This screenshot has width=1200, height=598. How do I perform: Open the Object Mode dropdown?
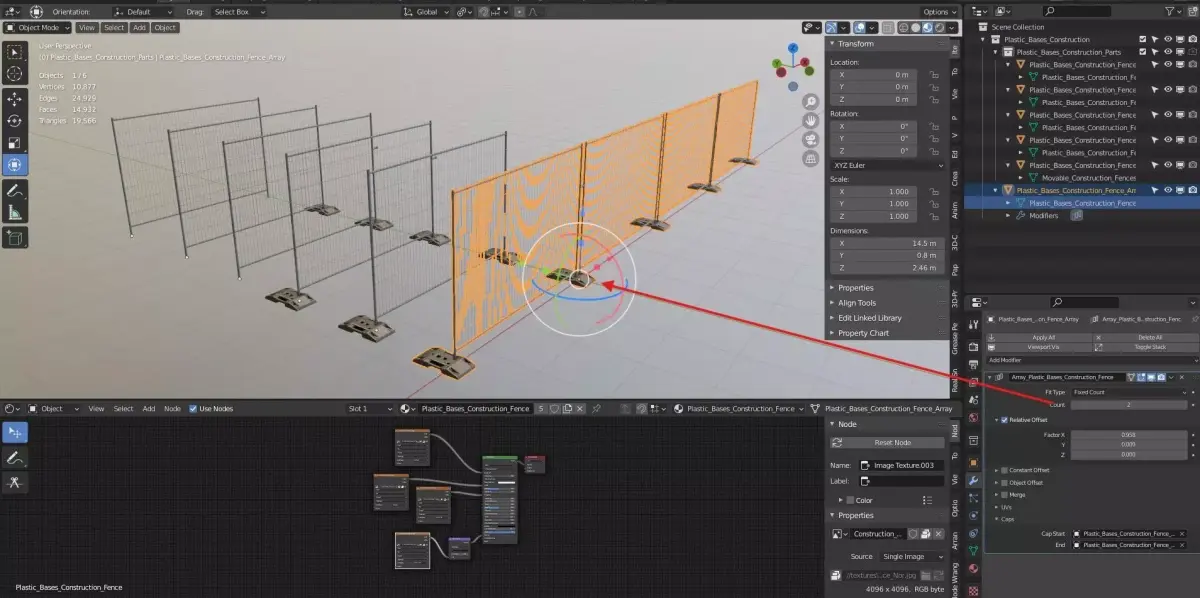point(37,28)
